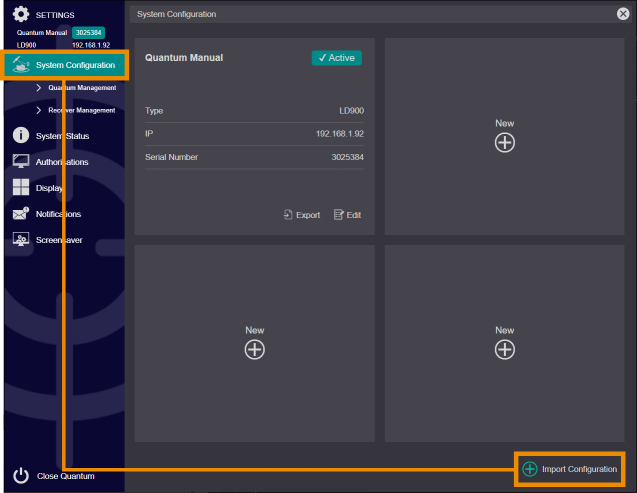Open Authorisations section

pyautogui.click(x=62, y=162)
